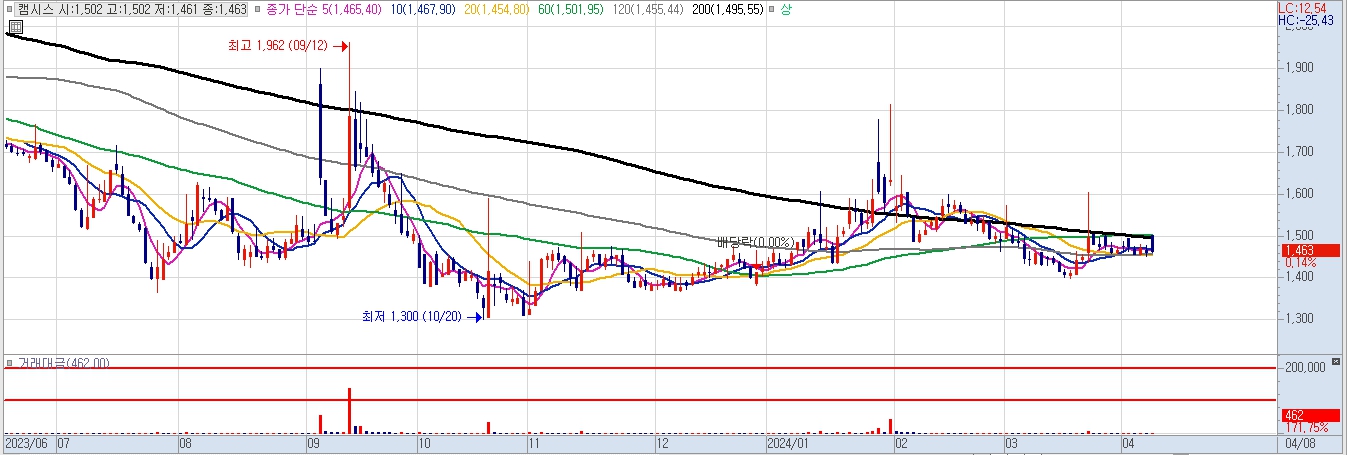Click the 거래대금(462.00) volume panel label
The width and height of the screenshot is (1347, 455).
tap(62, 362)
